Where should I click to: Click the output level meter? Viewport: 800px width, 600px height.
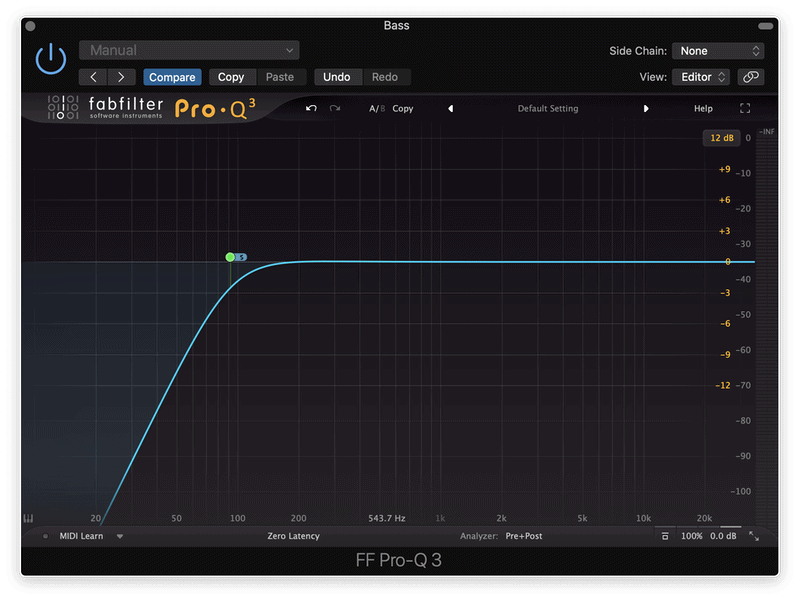click(x=766, y=327)
